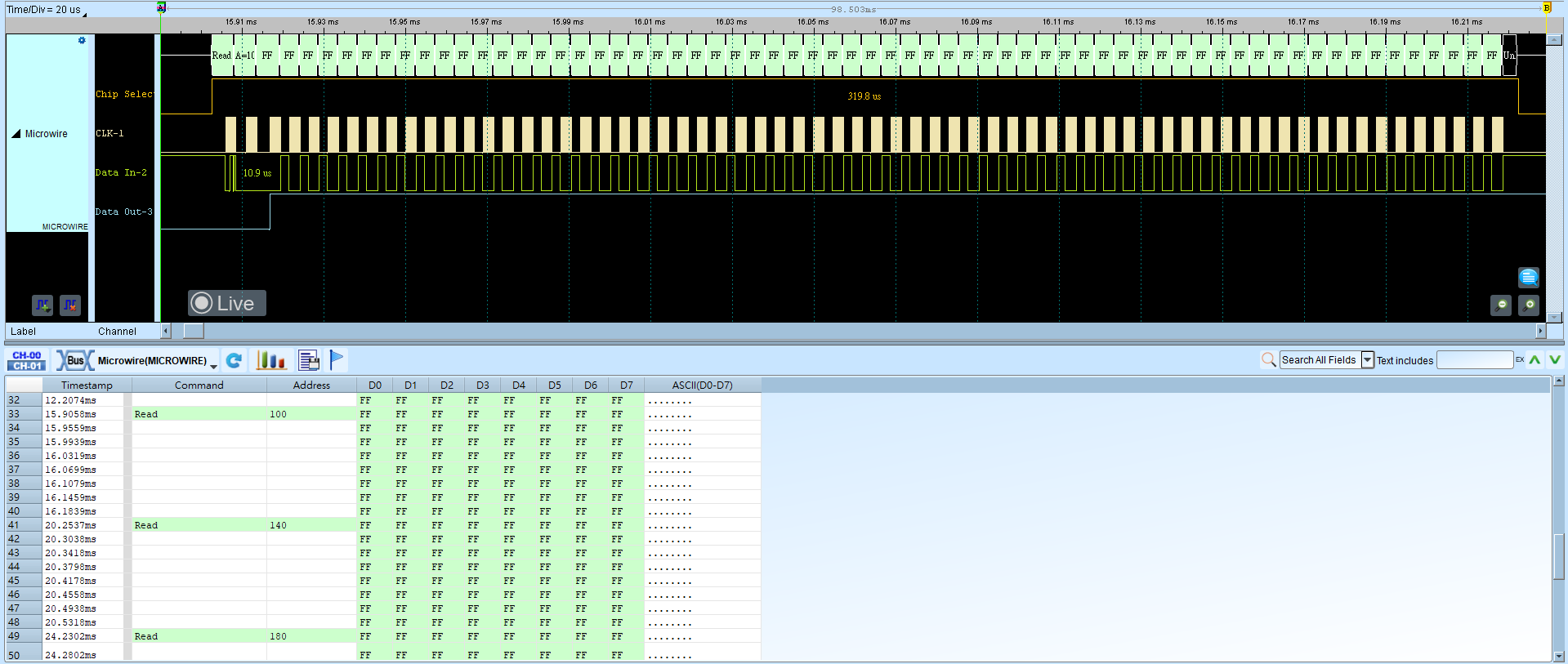Click timestamp 16.0319ms in the table

(70, 457)
